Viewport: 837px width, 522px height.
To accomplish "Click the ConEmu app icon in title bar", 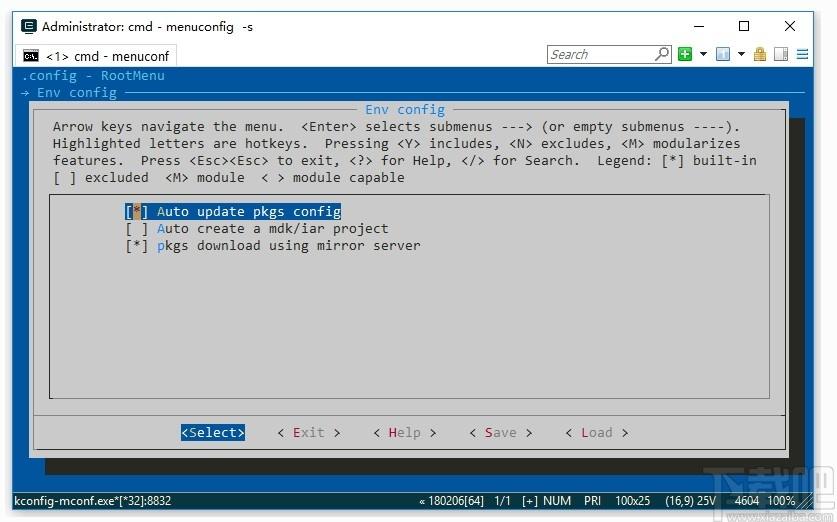I will click(x=29, y=26).
